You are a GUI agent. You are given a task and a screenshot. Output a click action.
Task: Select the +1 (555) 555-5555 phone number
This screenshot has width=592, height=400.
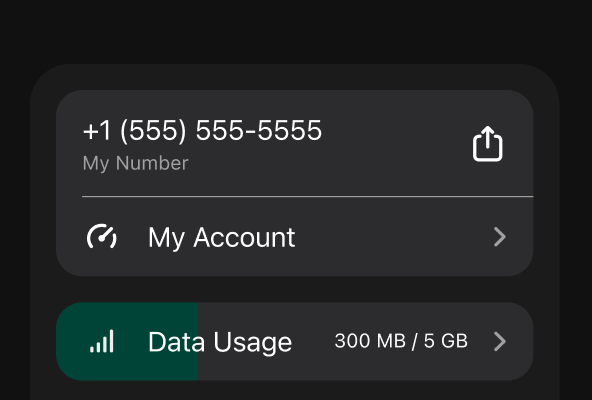[202, 130]
